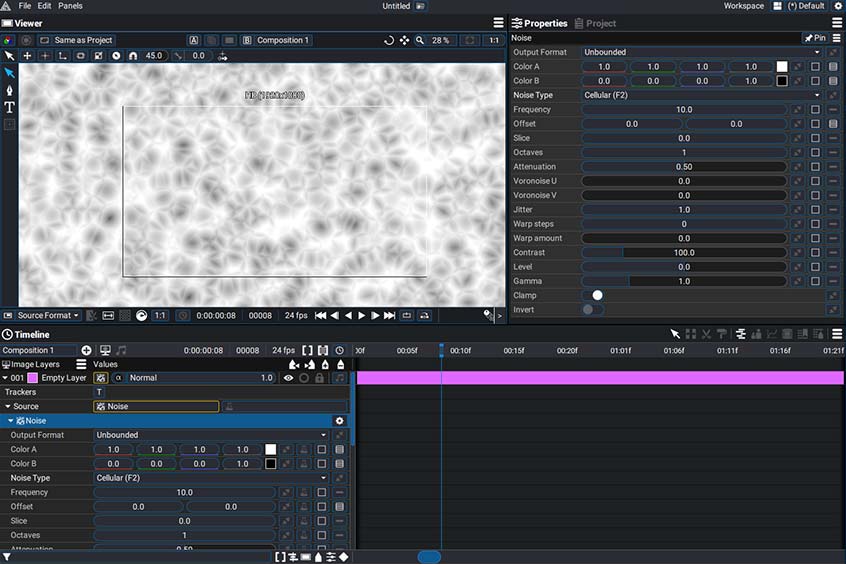Switch to the Project tab
The width and height of the screenshot is (846, 564).
pyautogui.click(x=595, y=23)
